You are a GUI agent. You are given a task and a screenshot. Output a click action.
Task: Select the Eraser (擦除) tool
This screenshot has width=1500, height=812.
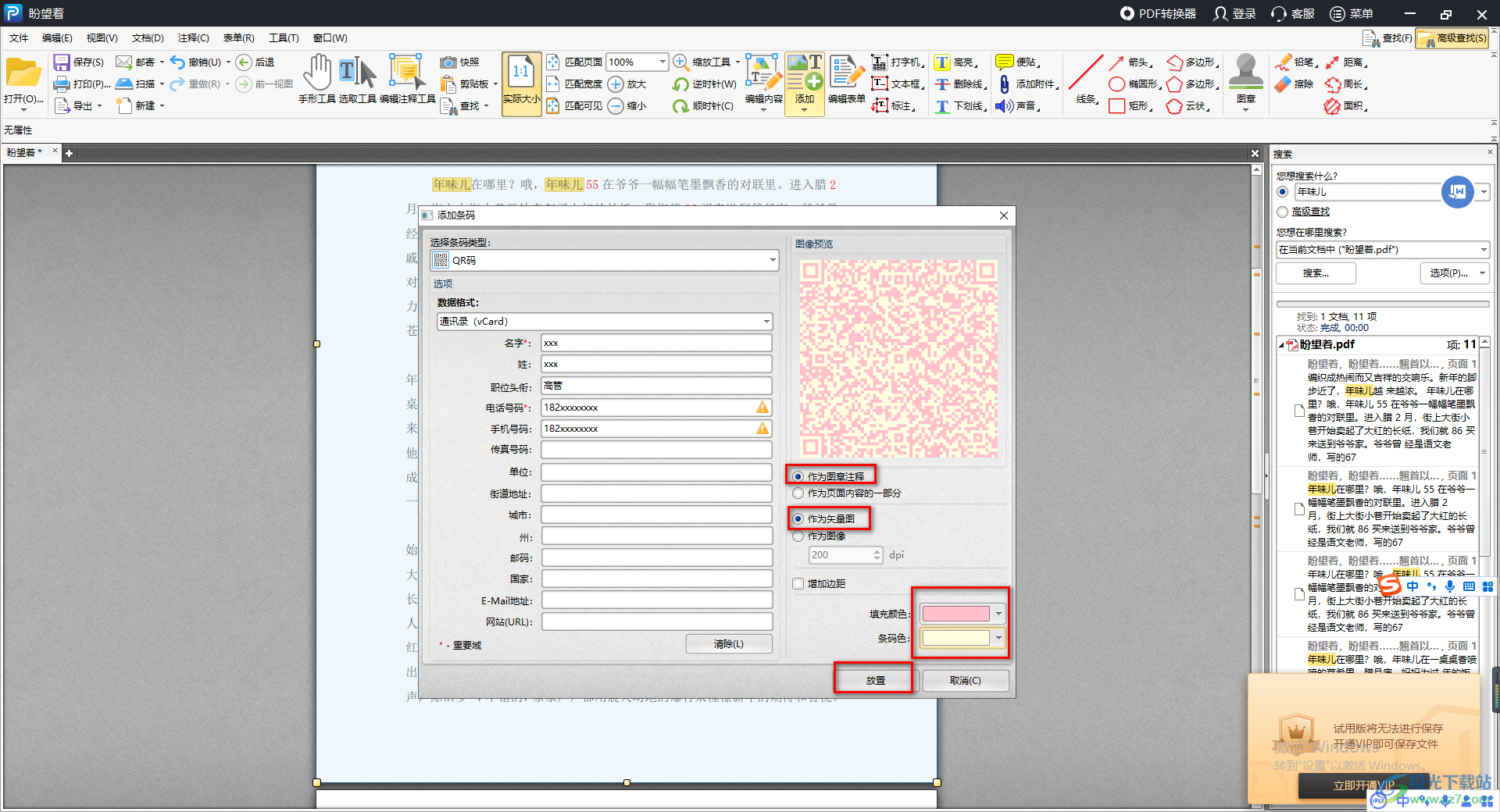[1295, 84]
